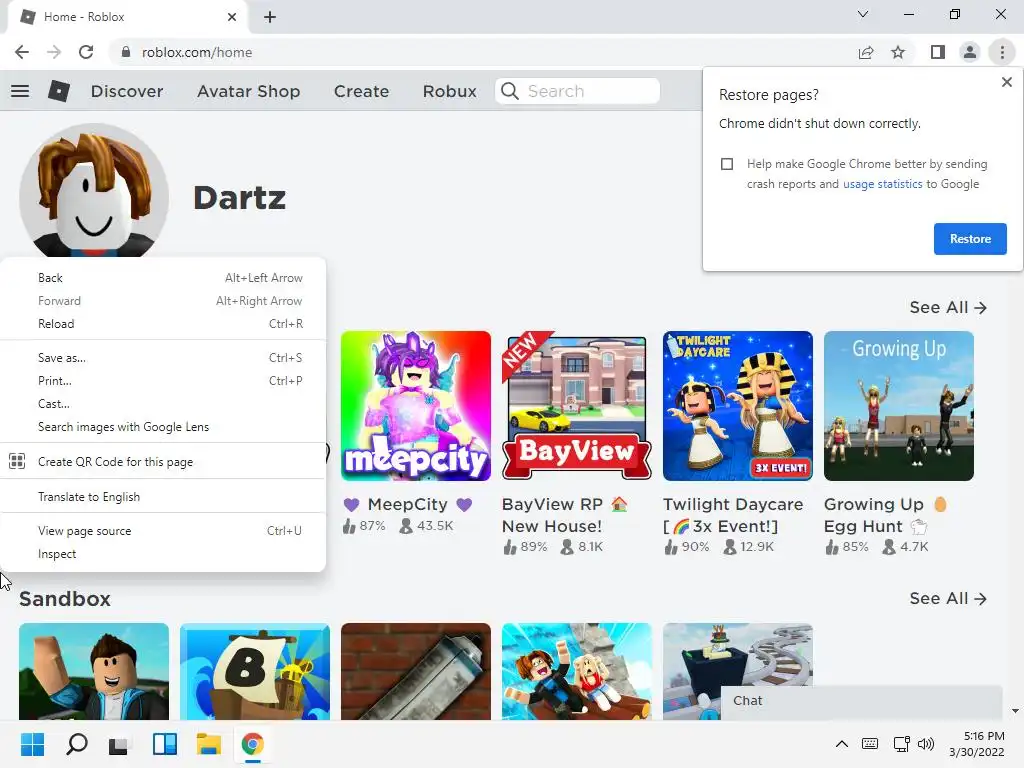Open the Roblox hamburger navigation menu
The width and height of the screenshot is (1024, 768).
pyautogui.click(x=20, y=91)
